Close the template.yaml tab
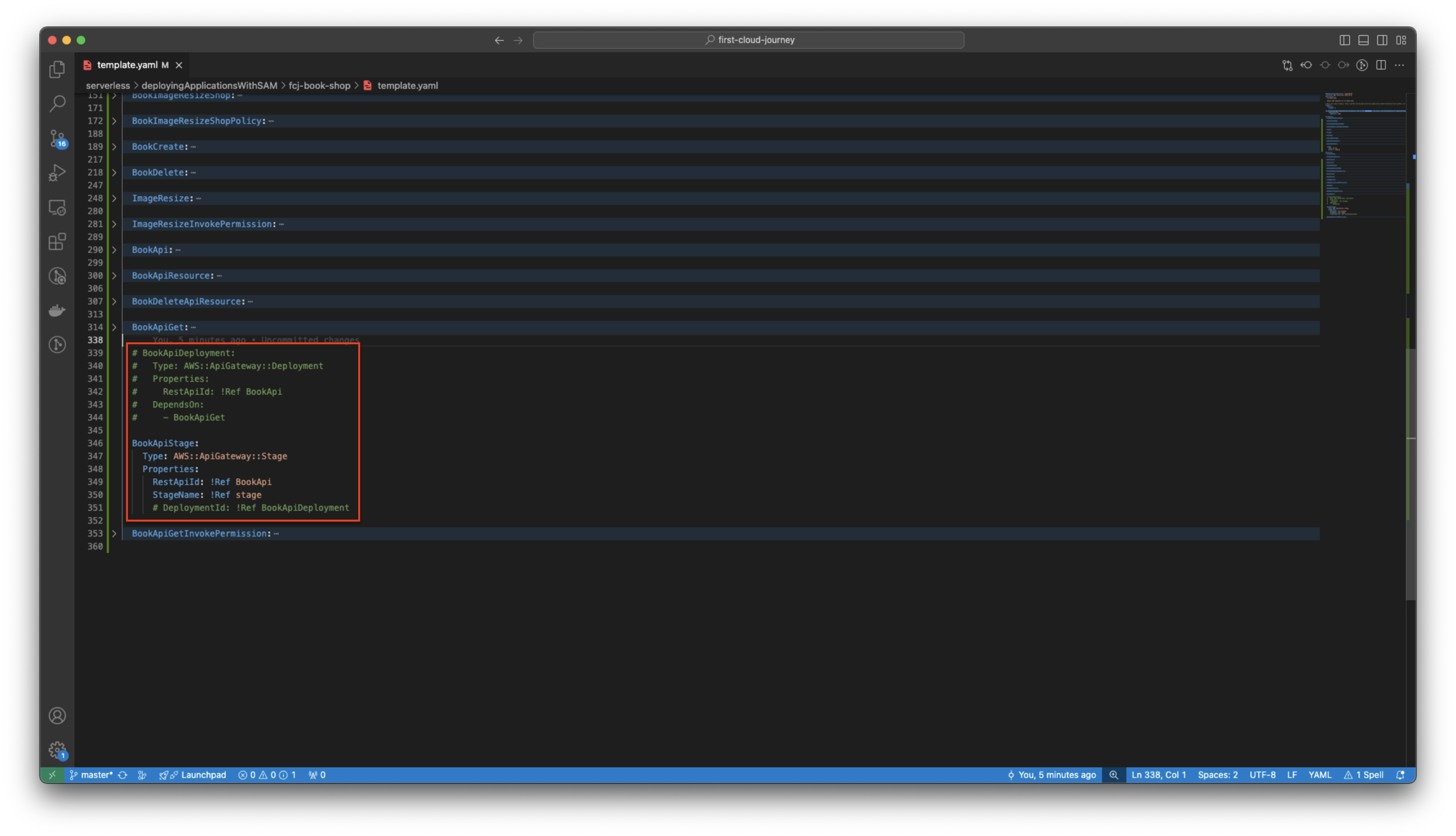 [179, 65]
